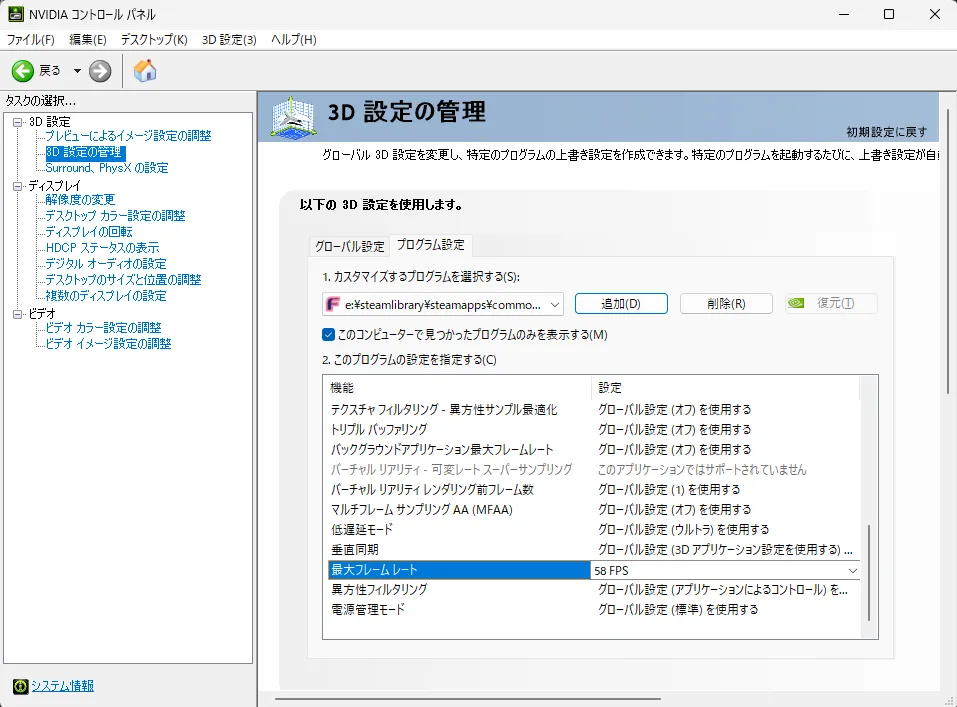Viewport: 957px width, 707px height.
Task: Click the NVIDIA logo on the 復元 button
Action: coord(797,302)
